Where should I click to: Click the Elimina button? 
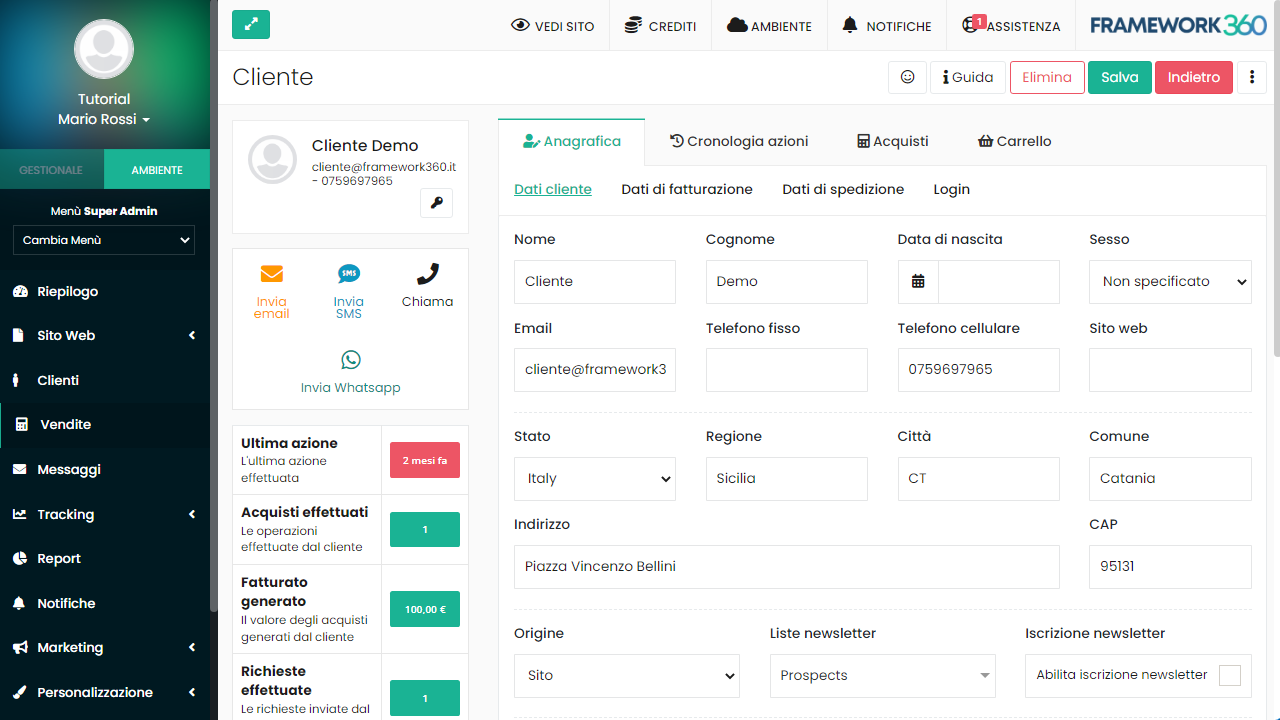pyautogui.click(x=1046, y=77)
